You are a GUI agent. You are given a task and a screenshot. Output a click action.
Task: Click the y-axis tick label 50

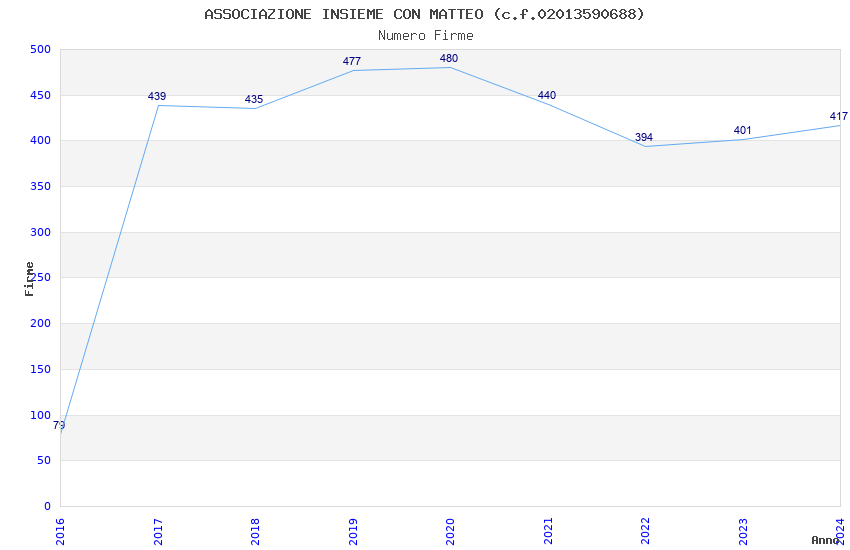point(44,461)
